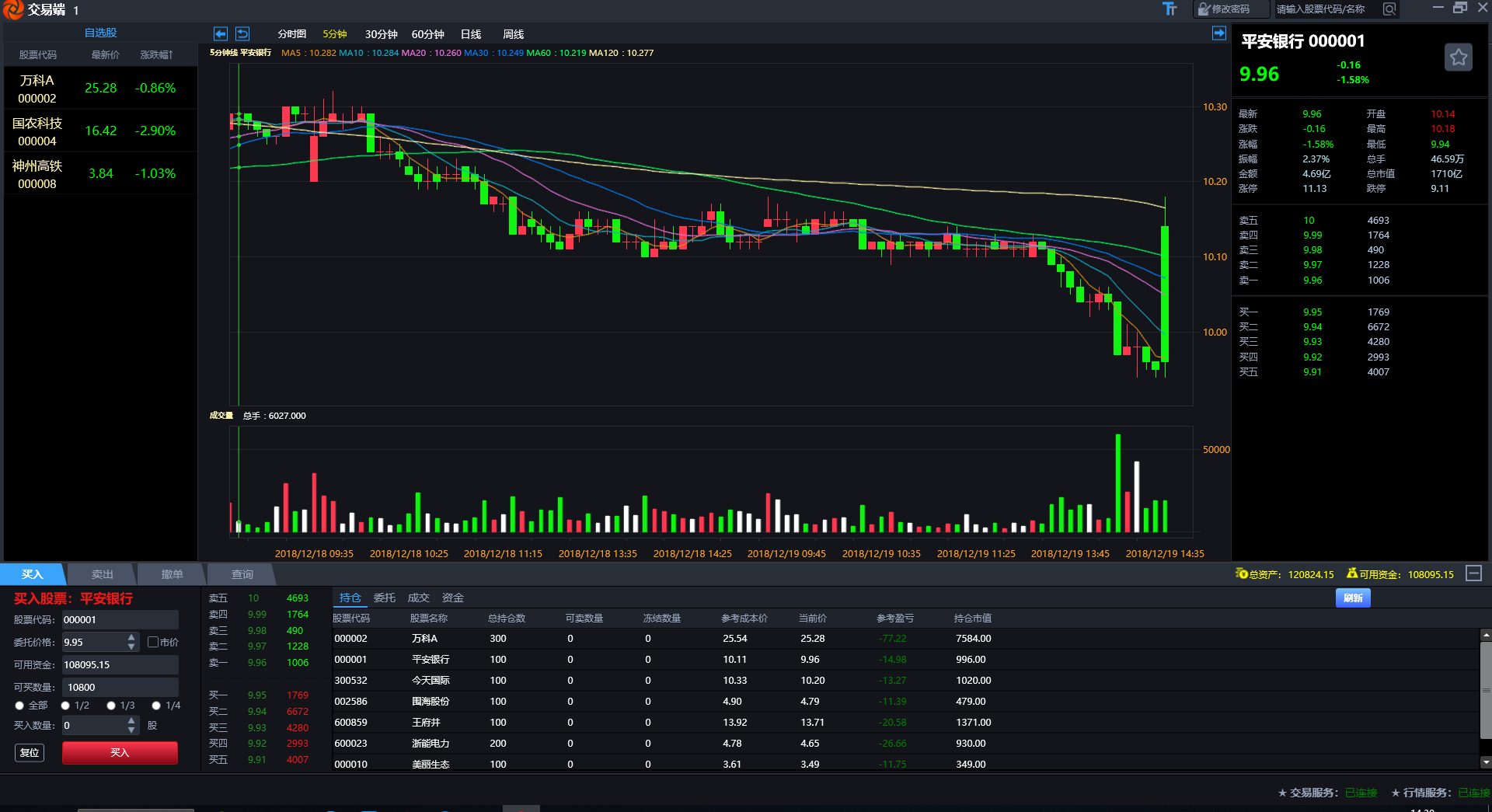The height and width of the screenshot is (812, 1492).
Task: Select the 1/4 quantity radio button
Action: pyautogui.click(x=156, y=706)
